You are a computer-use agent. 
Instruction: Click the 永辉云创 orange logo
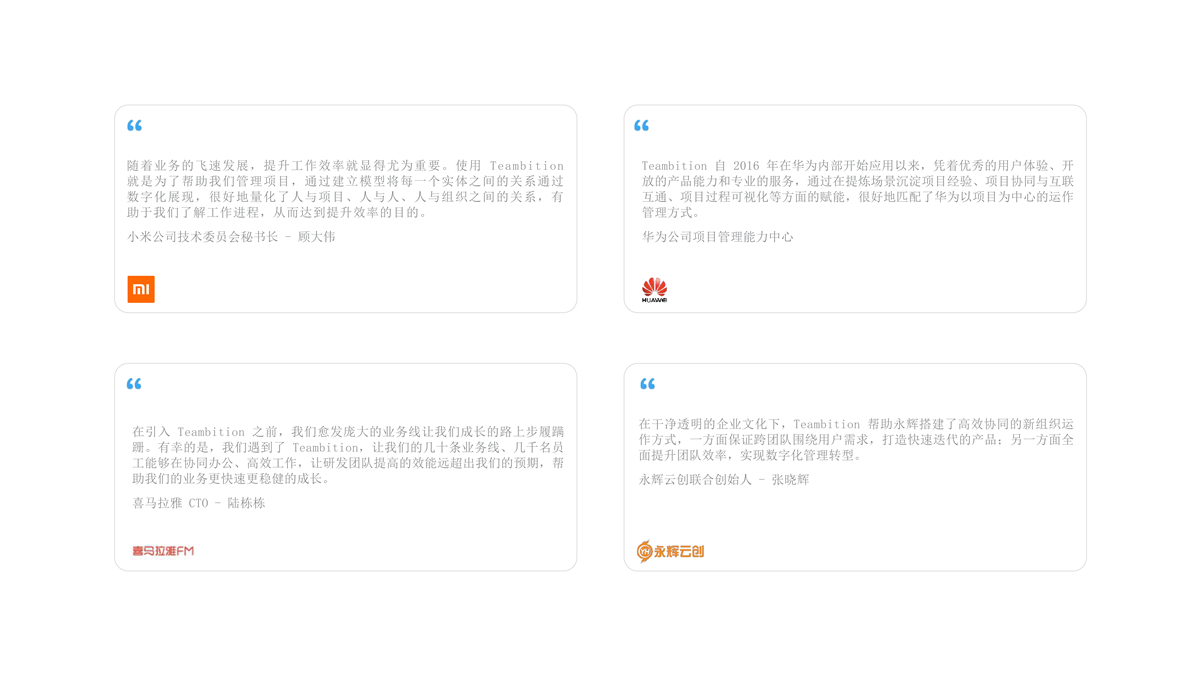click(x=671, y=551)
